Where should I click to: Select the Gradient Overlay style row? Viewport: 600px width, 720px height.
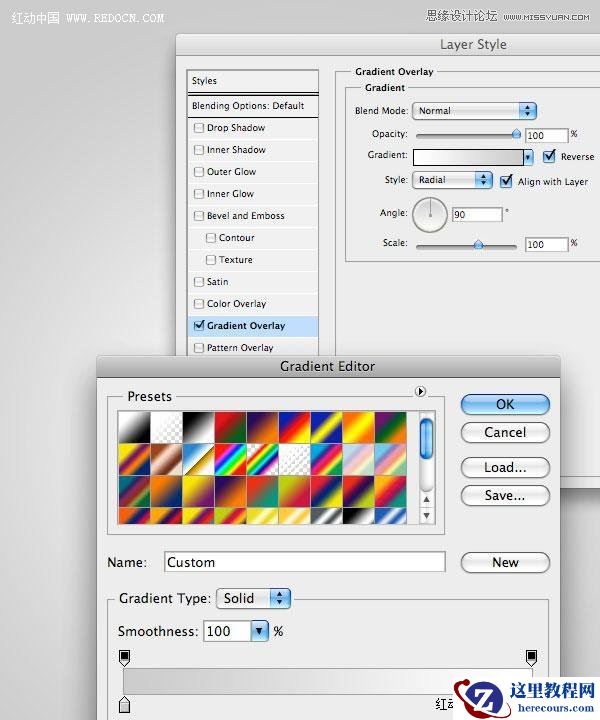252,326
